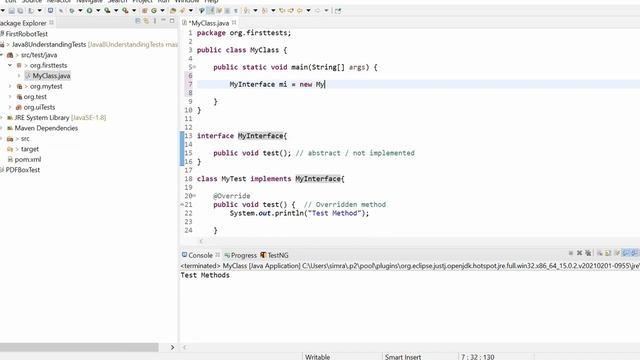Click the Open Type toolbar icon
640x360 pixels.
click(173, 11)
